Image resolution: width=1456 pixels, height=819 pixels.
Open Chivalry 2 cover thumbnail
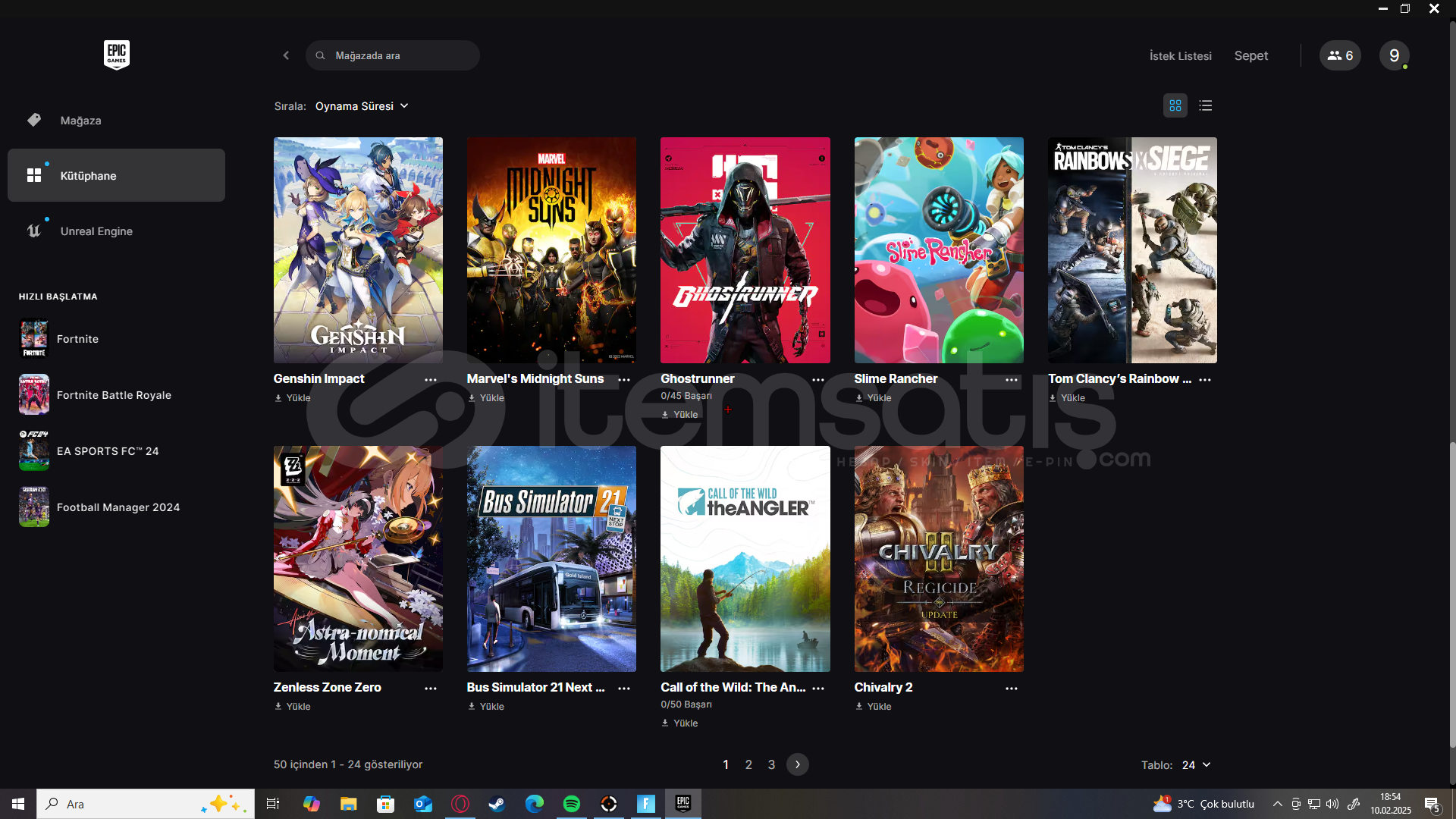click(939, 559)
